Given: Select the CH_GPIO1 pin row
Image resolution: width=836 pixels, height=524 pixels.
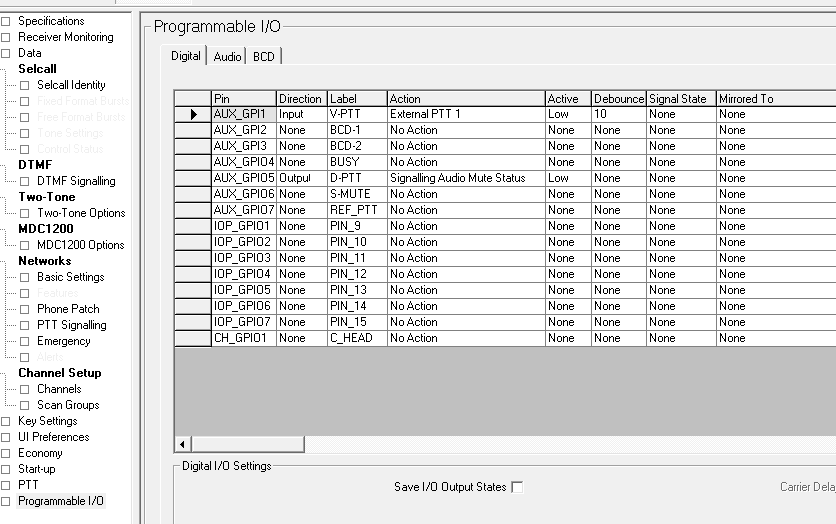Looking at the screenshot, I should click(x=242, y=338).
